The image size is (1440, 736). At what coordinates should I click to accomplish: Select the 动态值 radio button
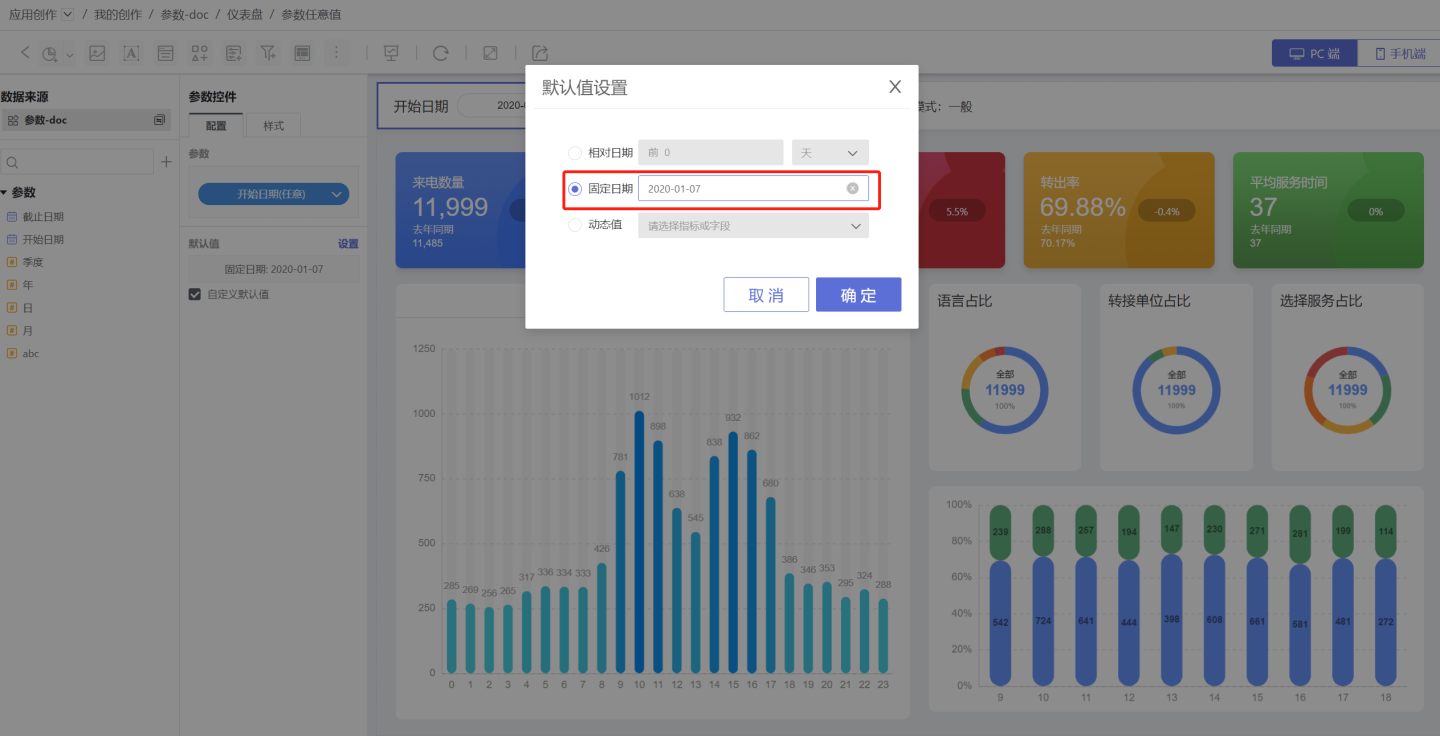(575, 225)
